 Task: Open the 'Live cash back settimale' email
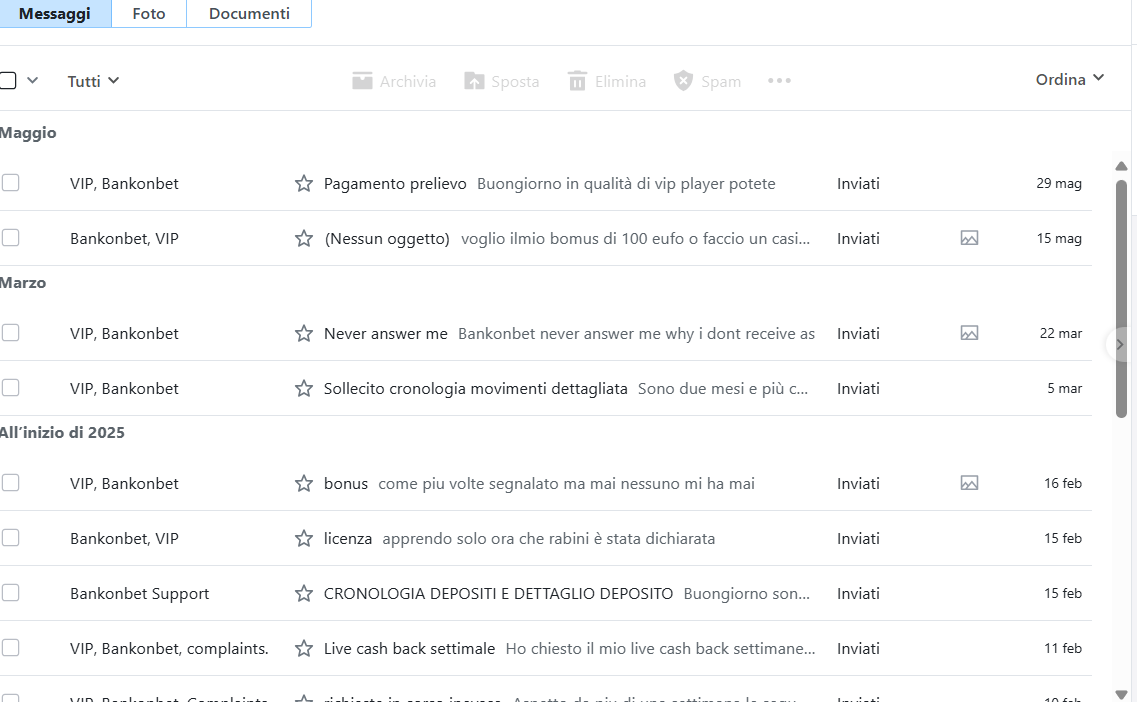pos(409,649)
